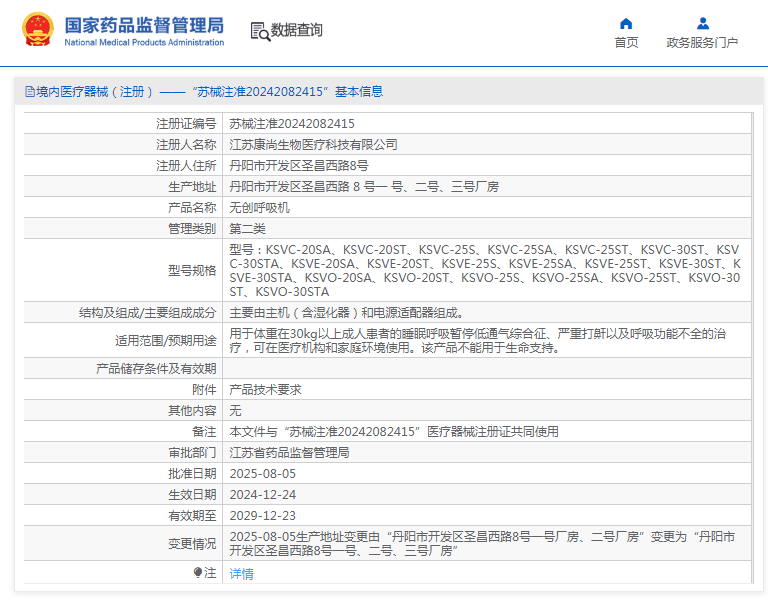768x605 pixels.
Task: Click the 审批部门 label
Action: (192, 453)
